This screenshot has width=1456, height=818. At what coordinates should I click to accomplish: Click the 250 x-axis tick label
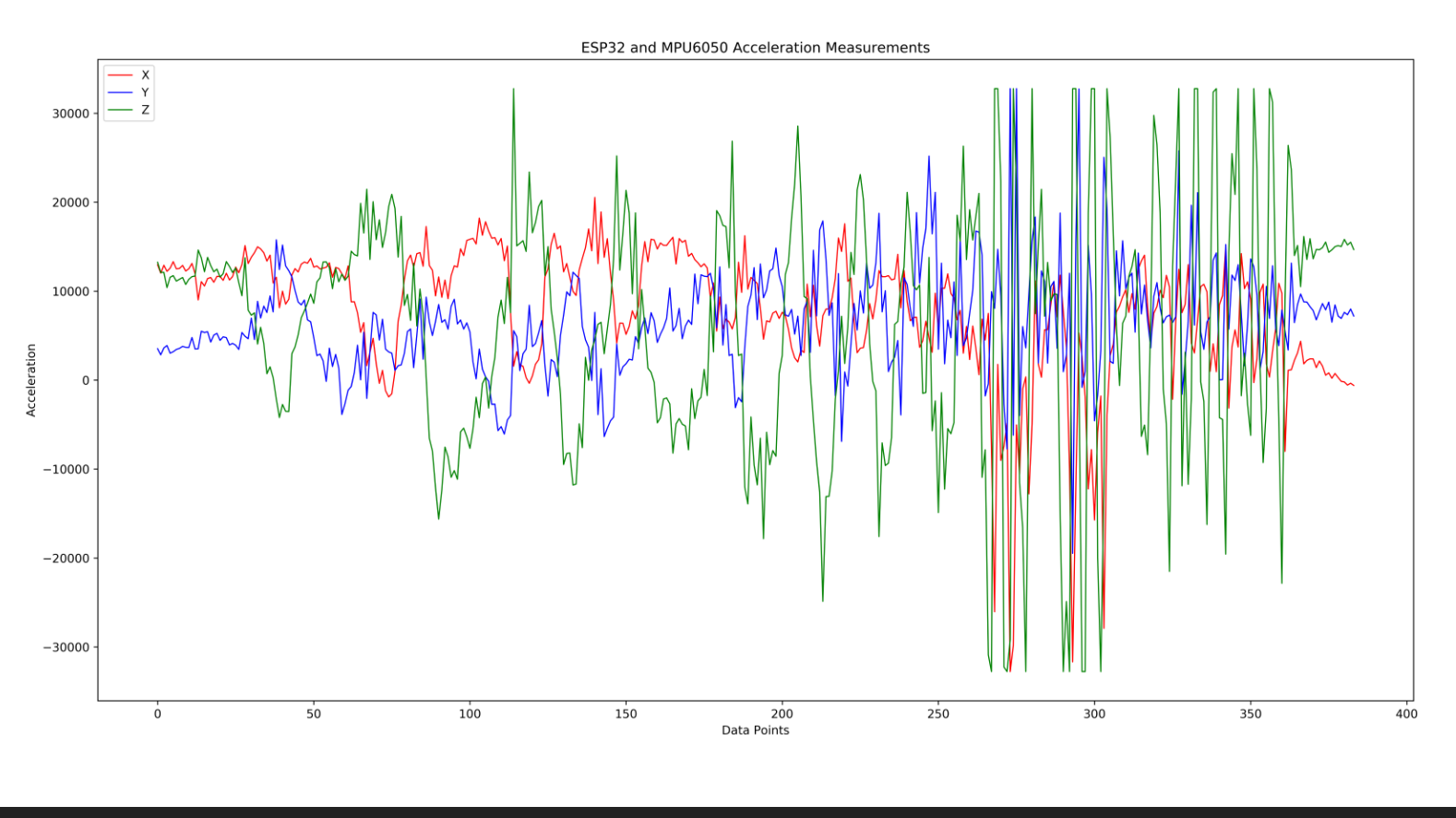click(937, 714)
